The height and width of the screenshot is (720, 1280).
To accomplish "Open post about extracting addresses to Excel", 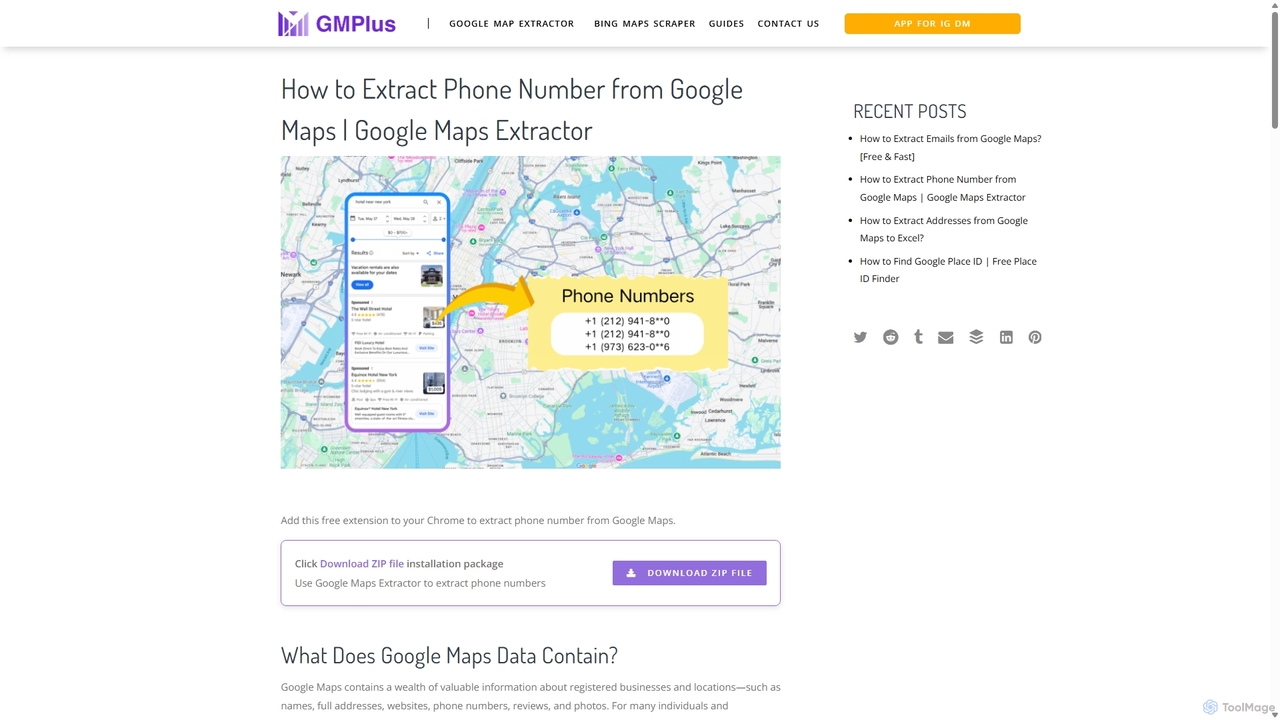I will click(943, 229).
